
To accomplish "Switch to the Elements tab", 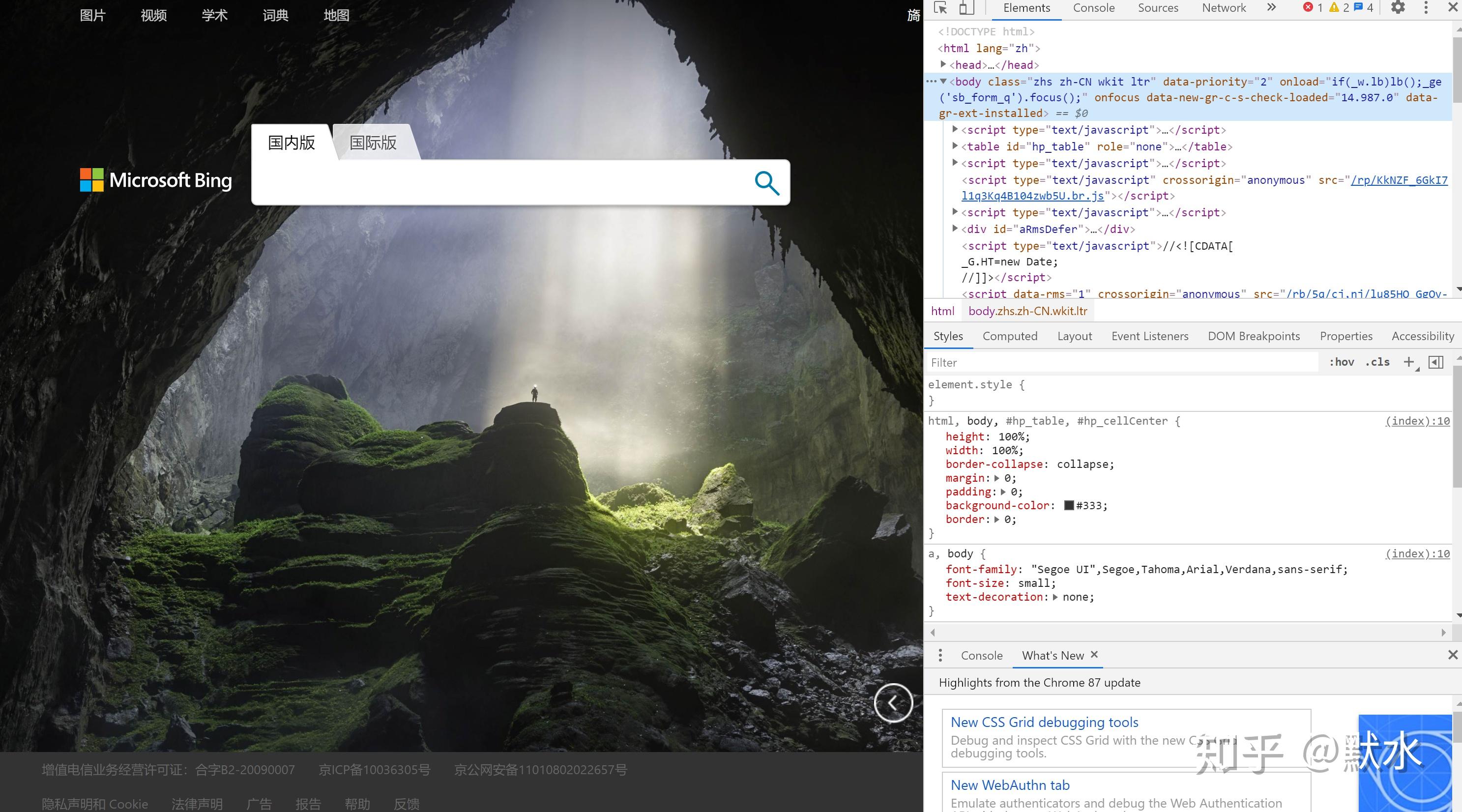I will point(1026,8).
